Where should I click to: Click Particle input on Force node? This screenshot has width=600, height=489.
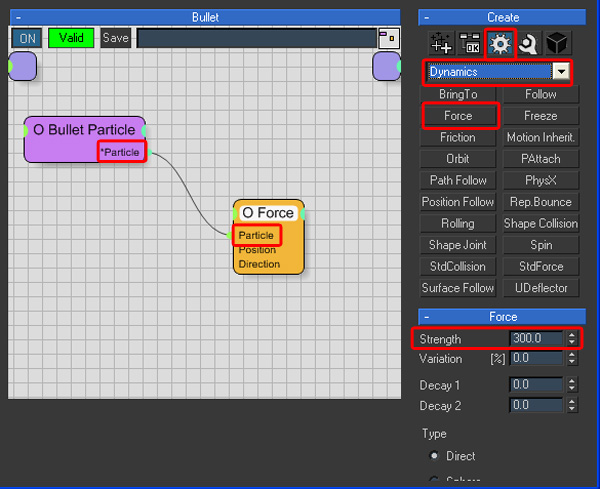click(256, 235)
